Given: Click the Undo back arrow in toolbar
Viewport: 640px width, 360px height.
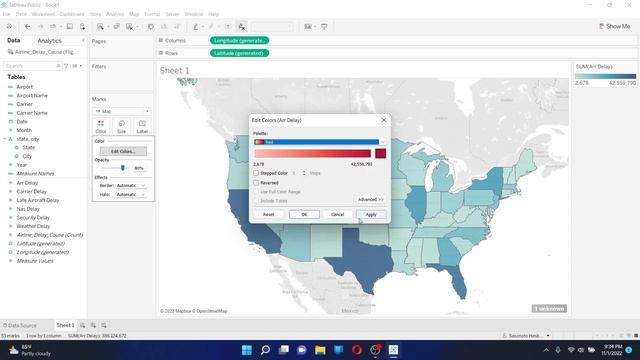Looking at the screenshot, I should pyautogui.click(x=27, y=27).
